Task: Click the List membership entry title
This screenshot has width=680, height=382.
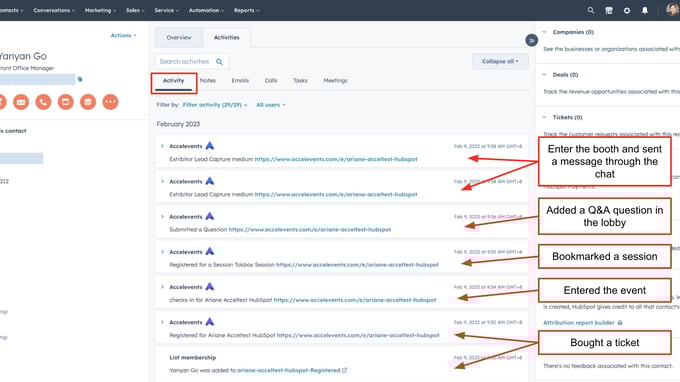Action: 193,357
